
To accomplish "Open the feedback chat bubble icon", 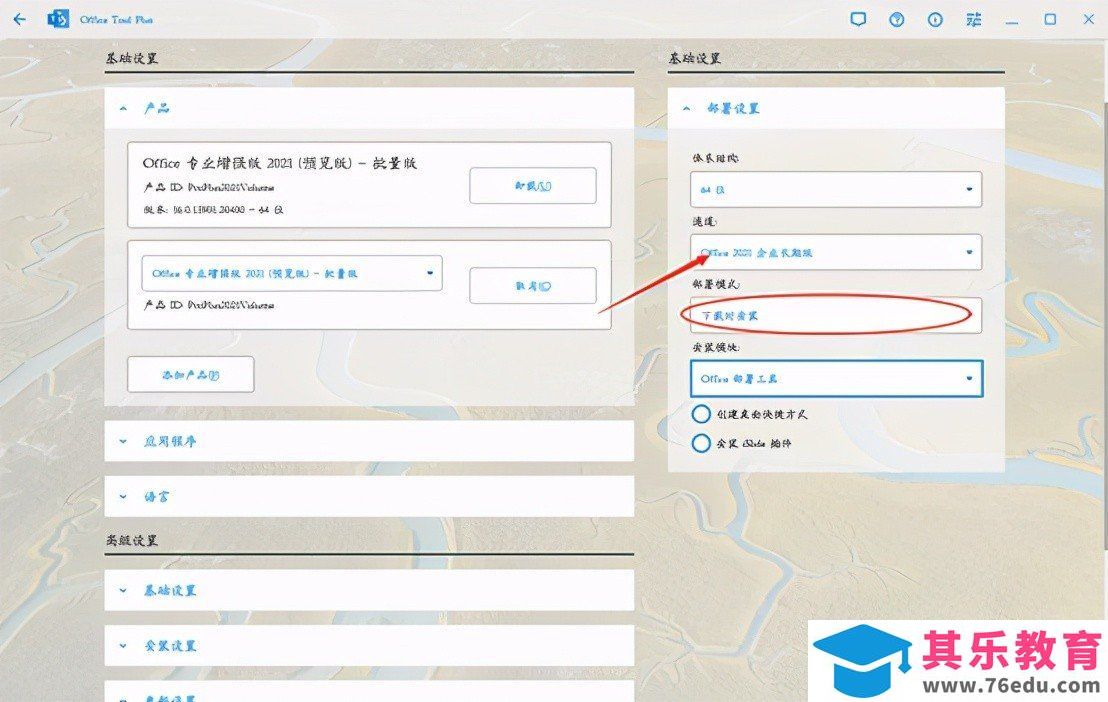I will pos(858,19).
